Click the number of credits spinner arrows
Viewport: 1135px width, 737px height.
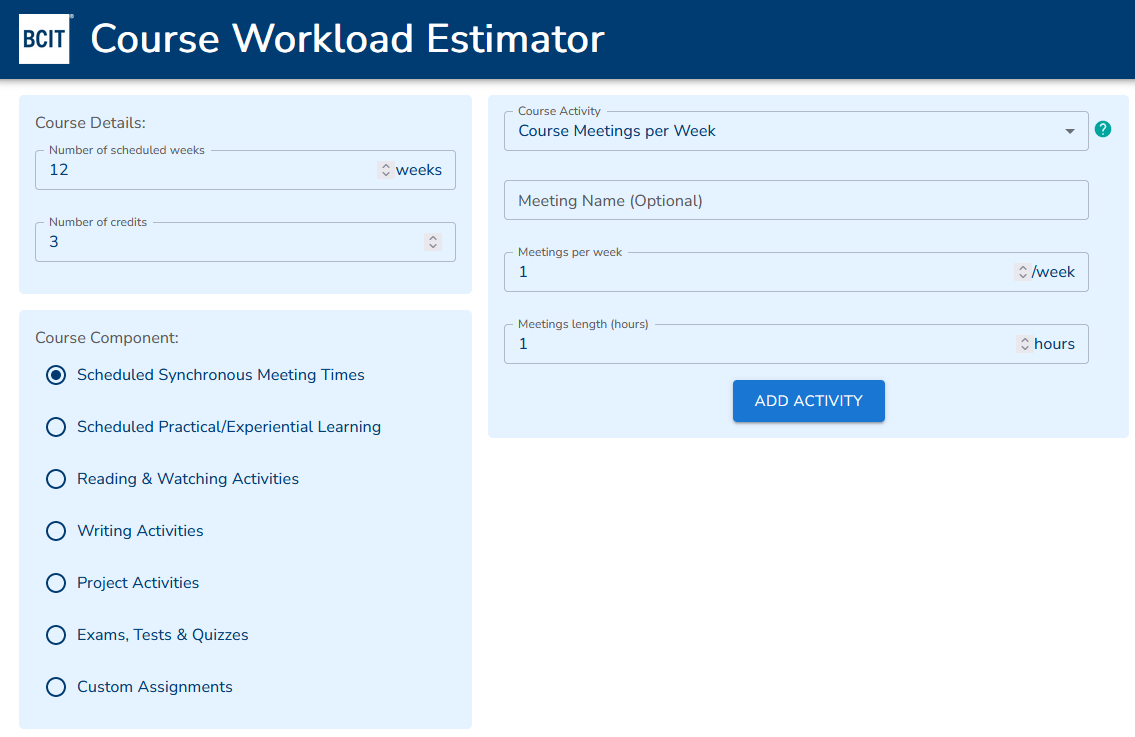[432, 242]
